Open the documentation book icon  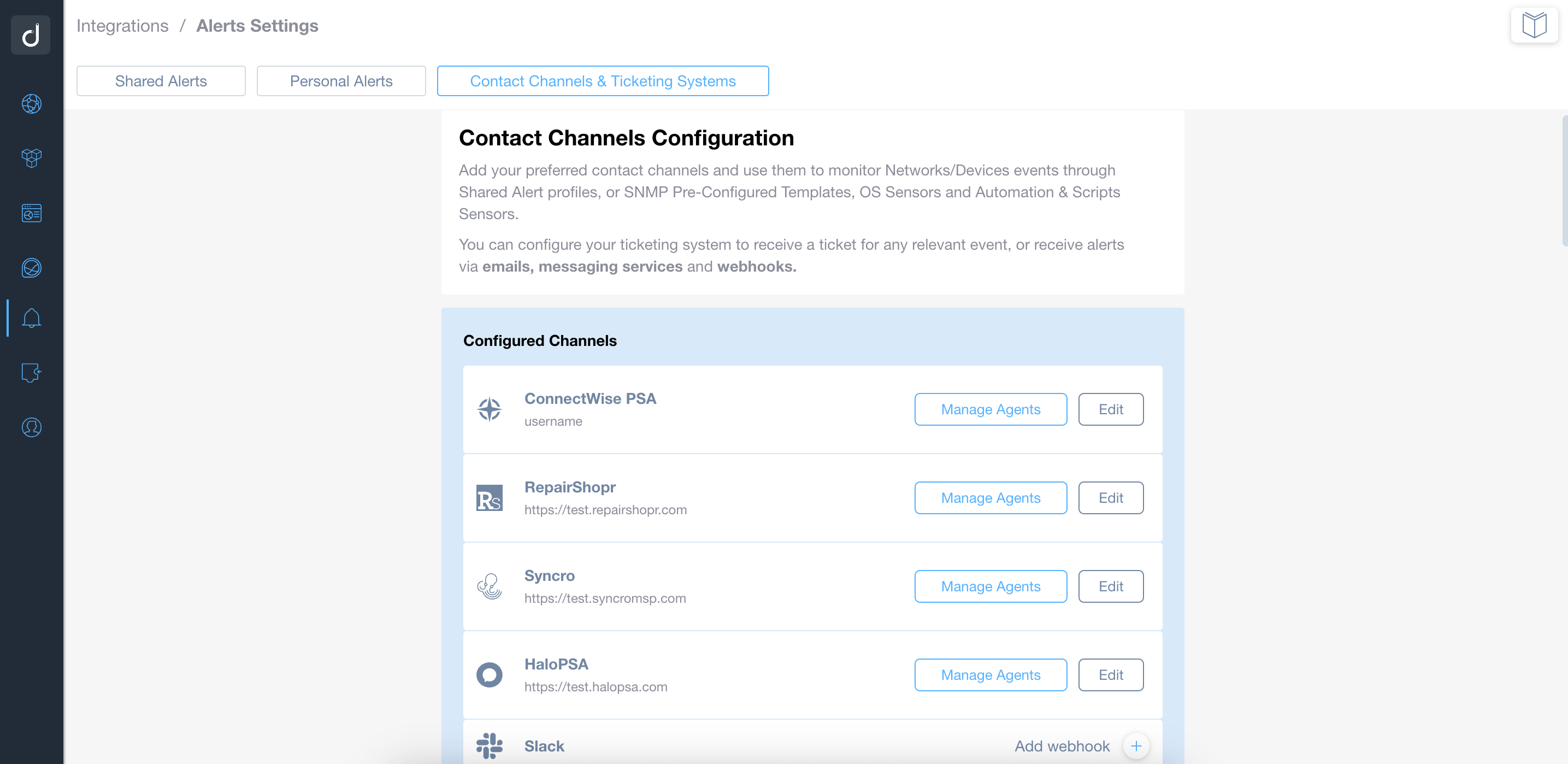[1534, 26]
